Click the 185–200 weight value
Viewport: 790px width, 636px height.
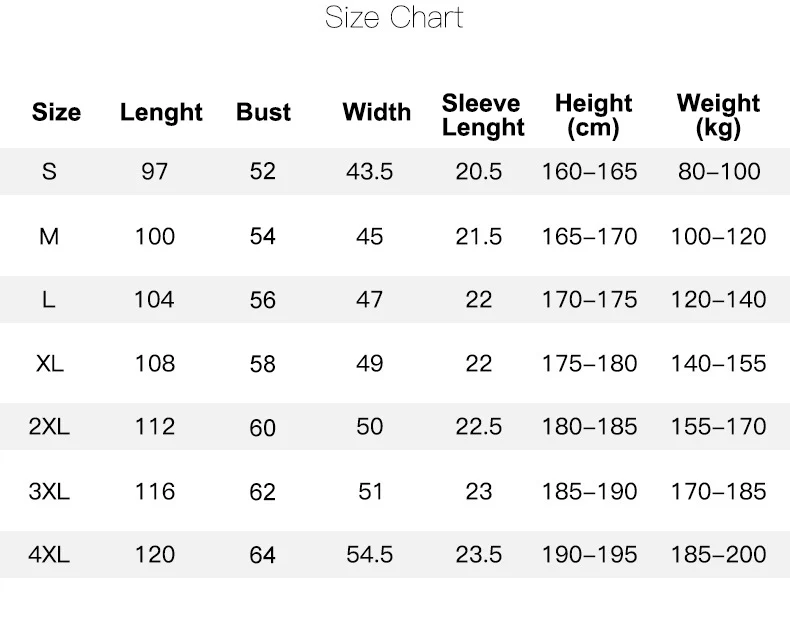point(718,554)
